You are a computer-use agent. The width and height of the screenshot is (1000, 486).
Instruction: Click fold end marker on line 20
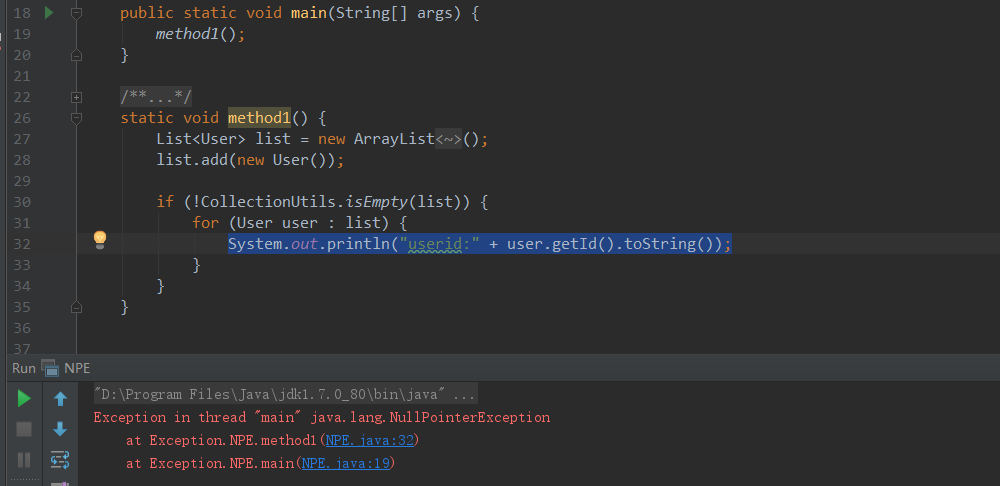click(77, 55)
